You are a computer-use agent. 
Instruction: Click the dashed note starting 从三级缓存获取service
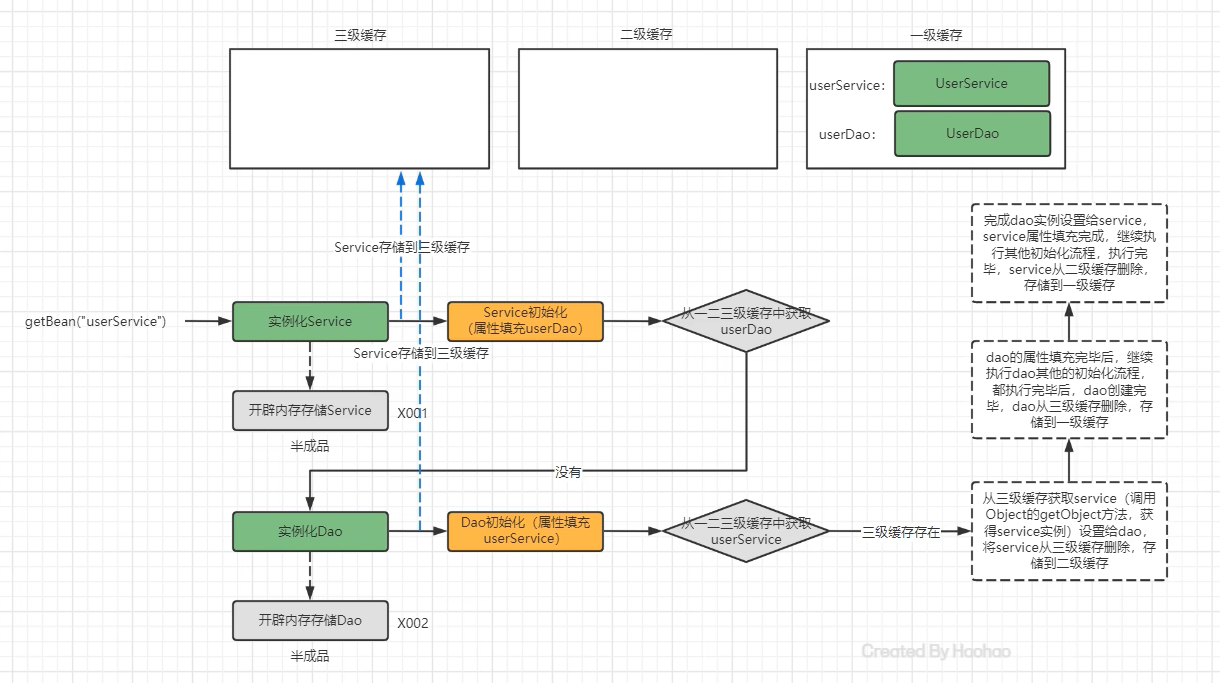click(1069, 531)
